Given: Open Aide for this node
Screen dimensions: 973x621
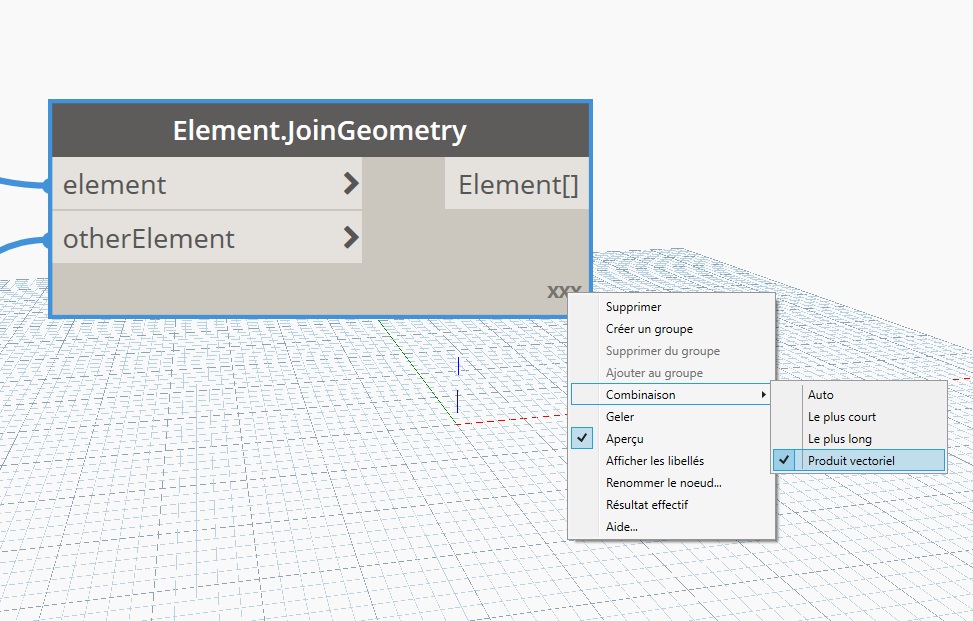Looking at the screenshot, I should 621,527.
